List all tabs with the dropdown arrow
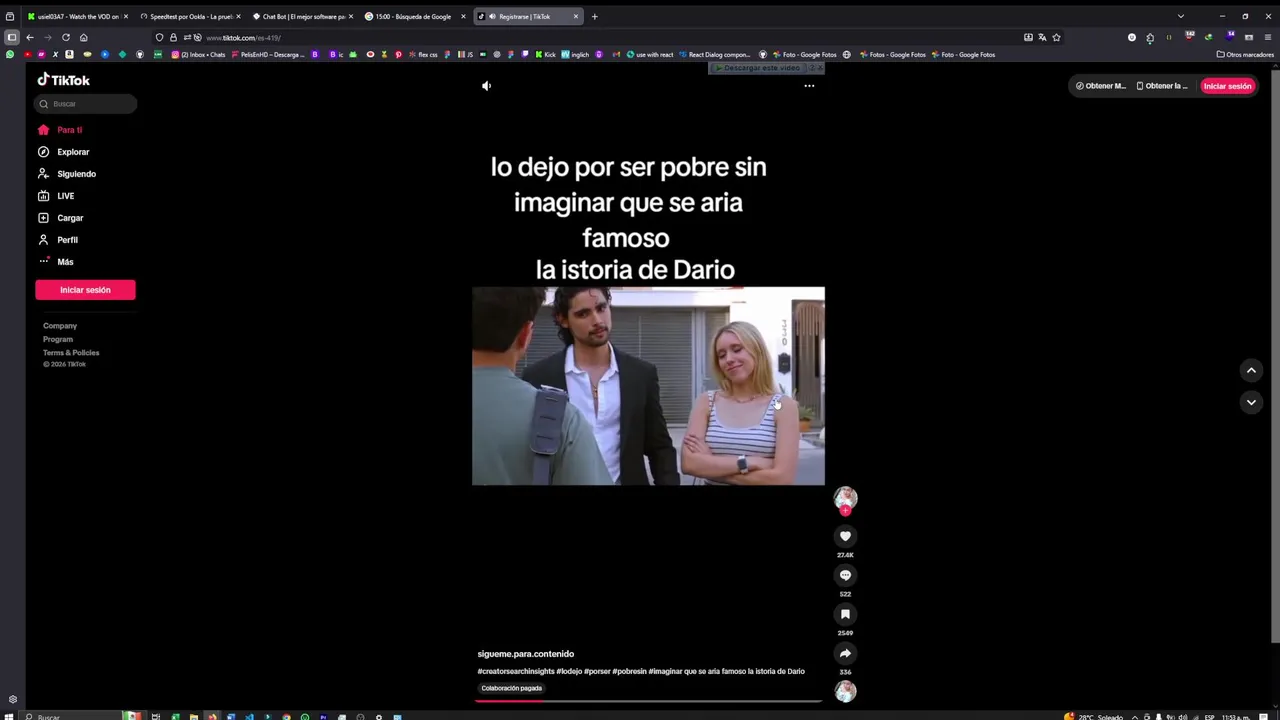 [1180, 16]
